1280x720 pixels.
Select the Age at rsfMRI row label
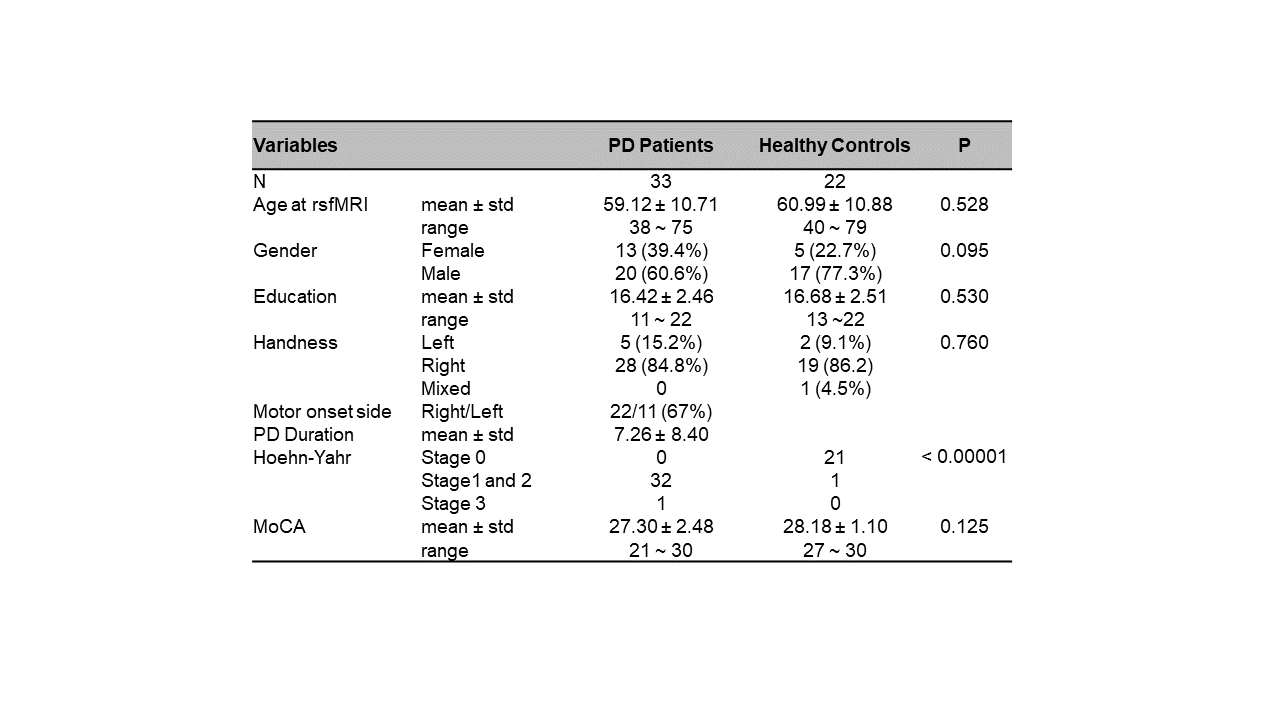coord(311,205)
